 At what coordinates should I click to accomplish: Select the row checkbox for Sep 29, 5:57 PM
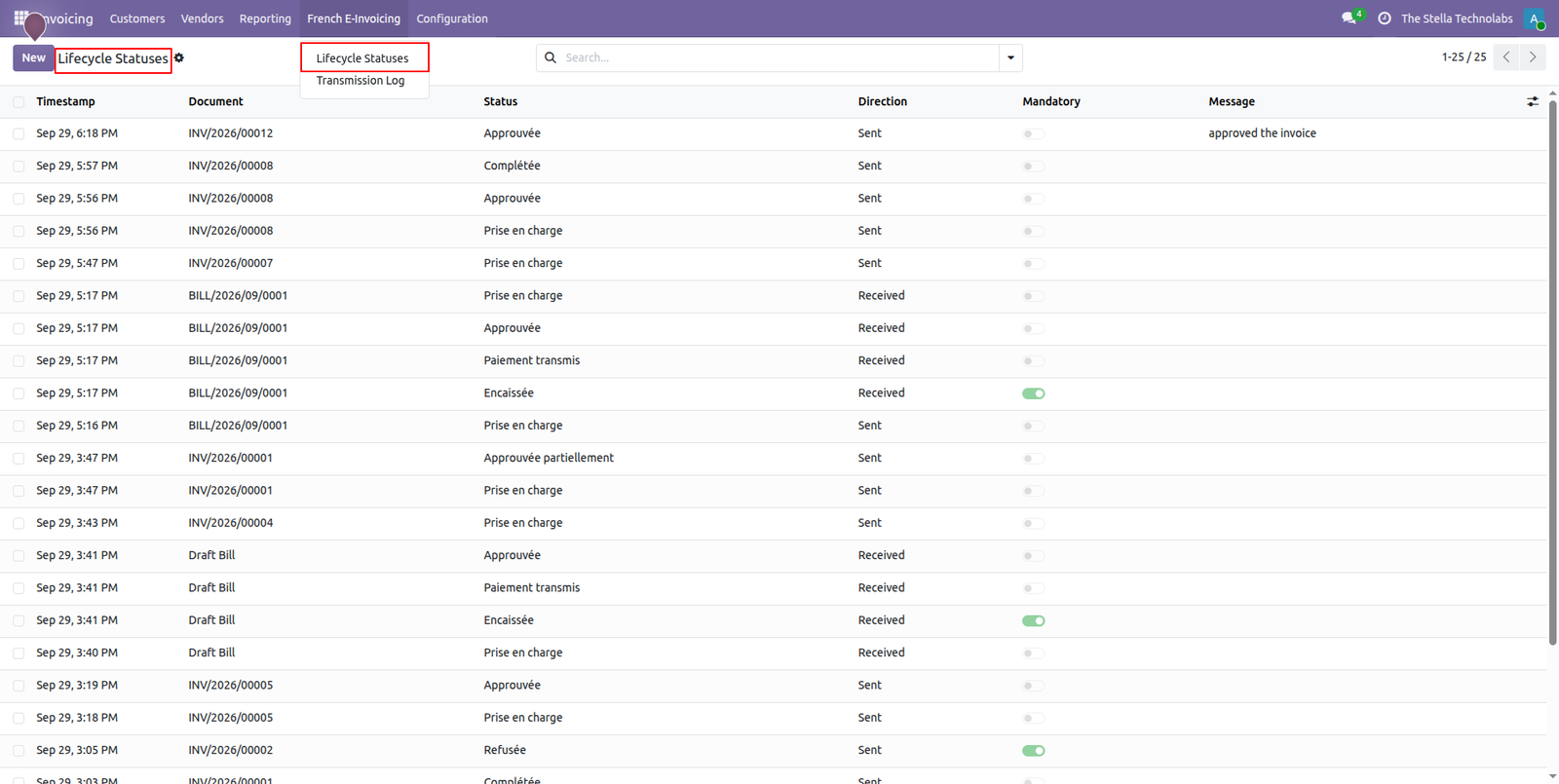point(19,167)
